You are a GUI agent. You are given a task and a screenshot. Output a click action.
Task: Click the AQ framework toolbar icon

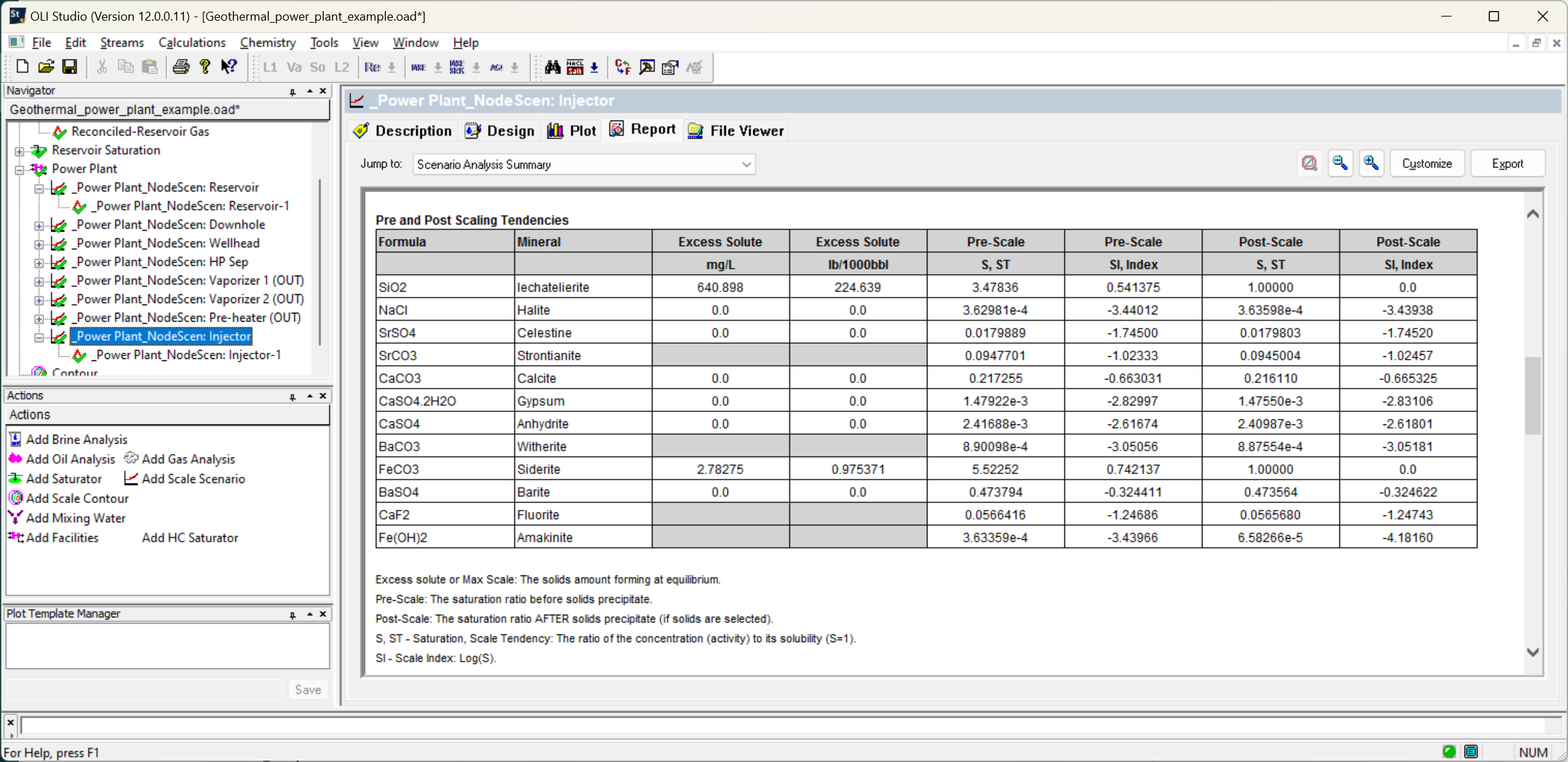[x=496, y=67]
